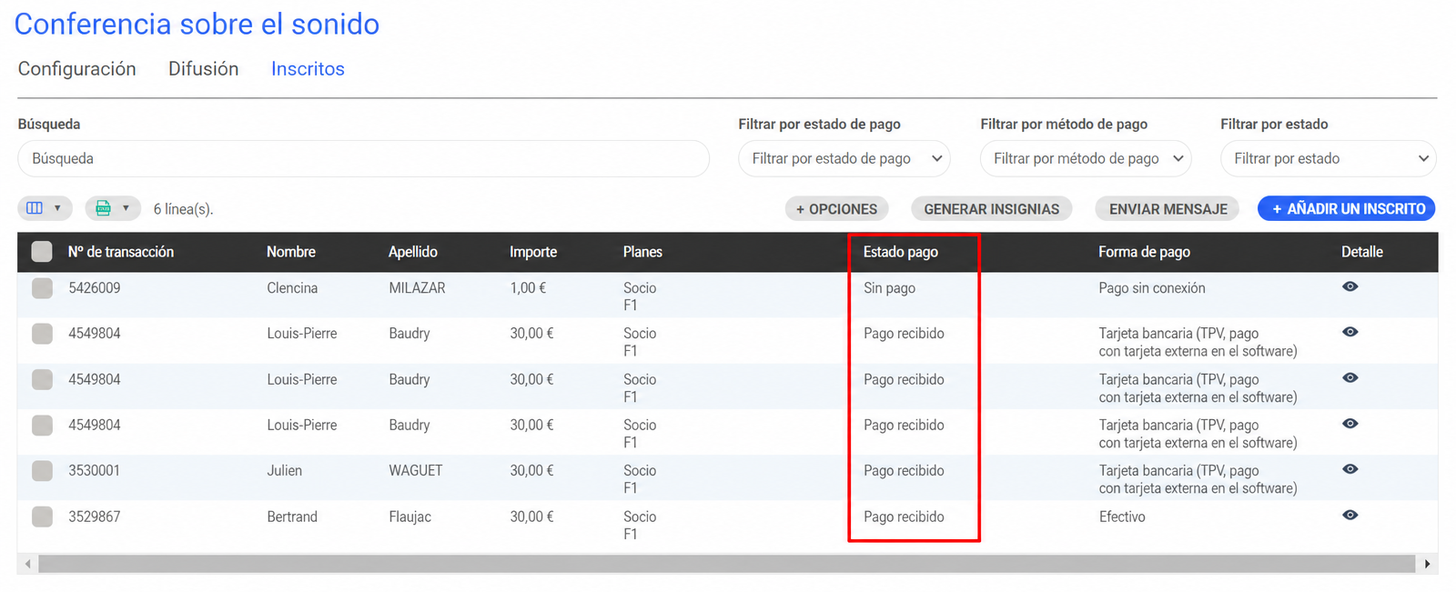Select the row for transaction 5426009
Screen dimensions: 1456x592
42,288
